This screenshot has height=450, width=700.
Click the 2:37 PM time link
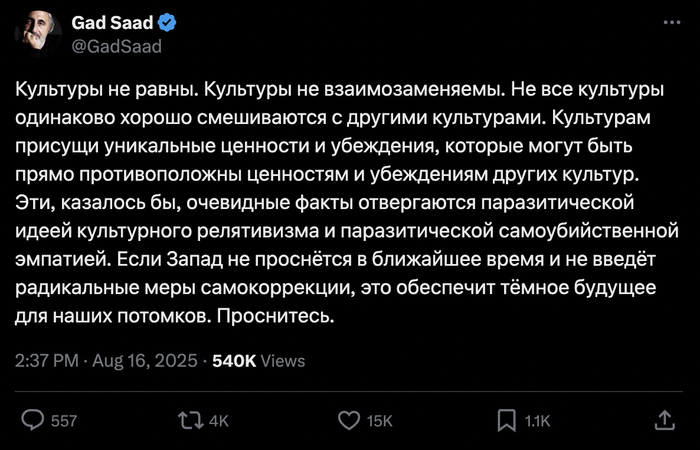tap(45, 360)
